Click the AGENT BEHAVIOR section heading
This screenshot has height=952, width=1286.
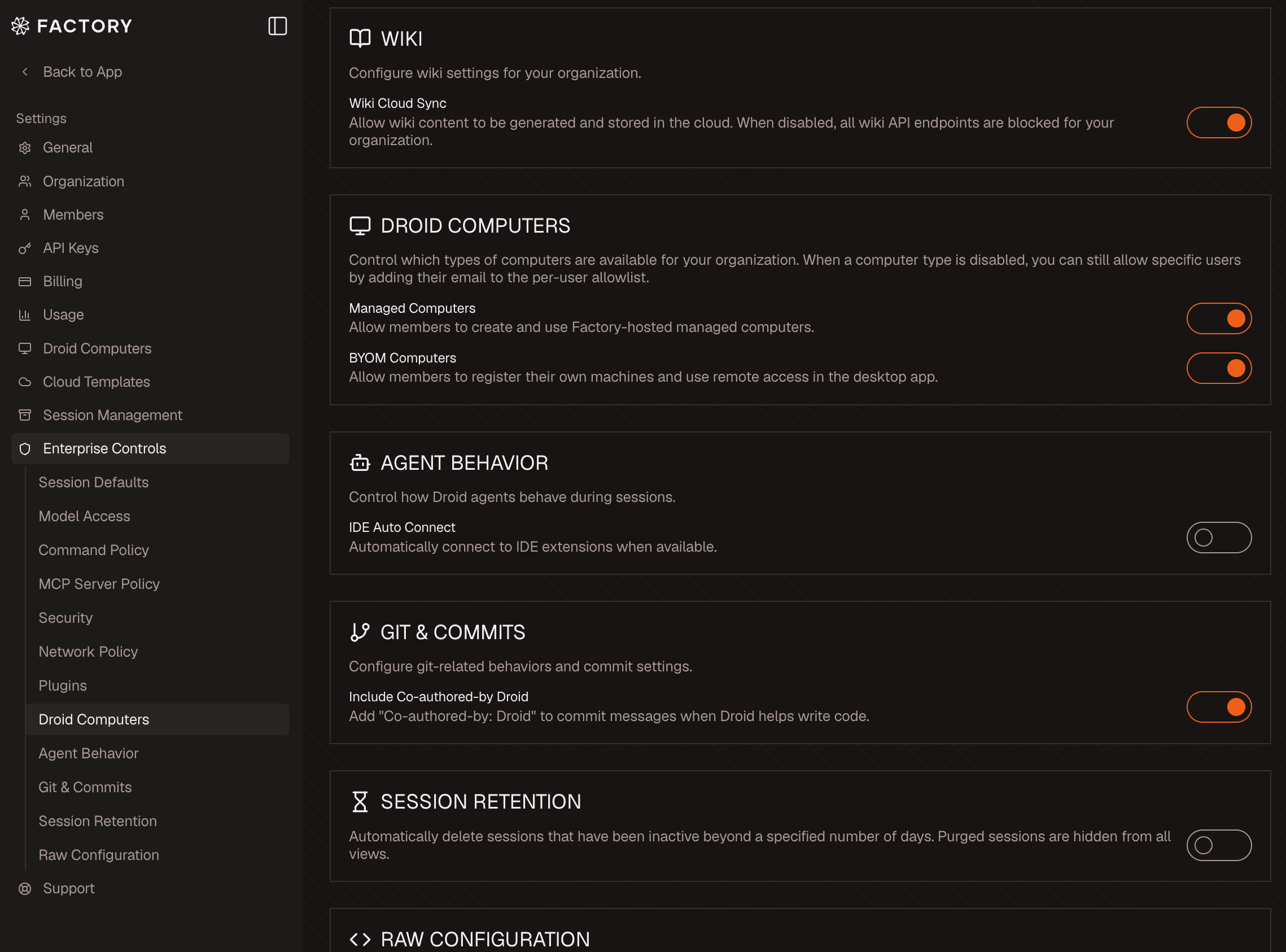pyautogui.click(x=465, y=463)
